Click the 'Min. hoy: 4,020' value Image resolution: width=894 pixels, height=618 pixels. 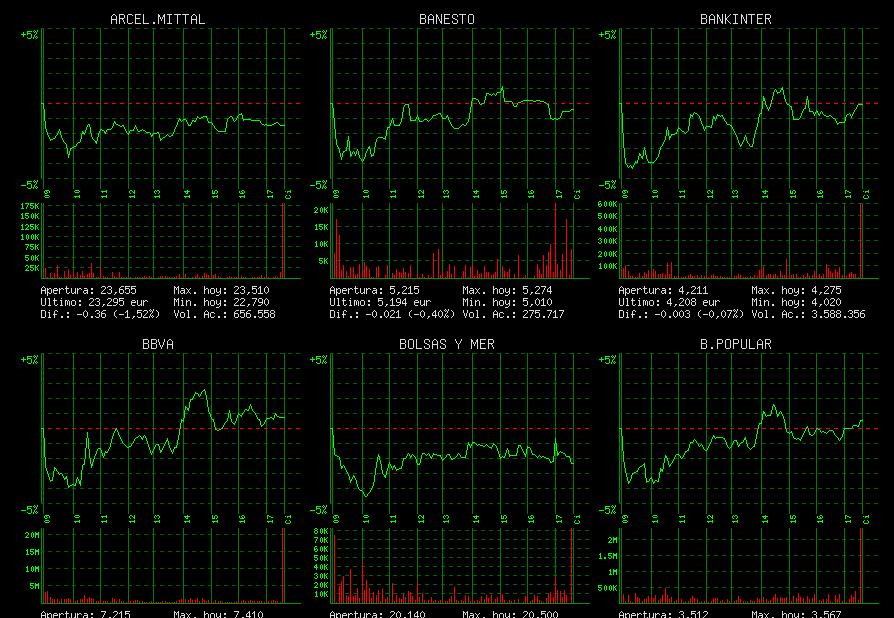tap(797, 303)
